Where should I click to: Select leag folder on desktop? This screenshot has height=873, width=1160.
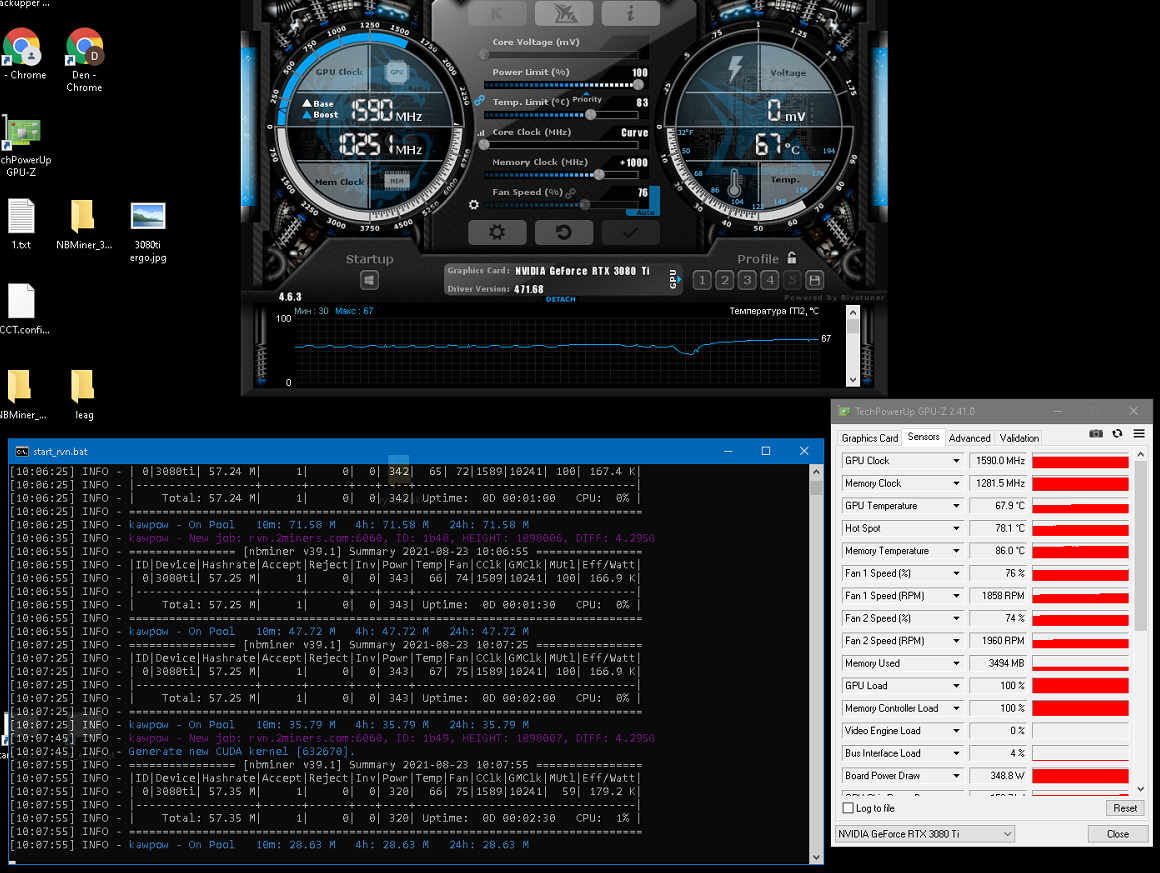coord(84,395)
